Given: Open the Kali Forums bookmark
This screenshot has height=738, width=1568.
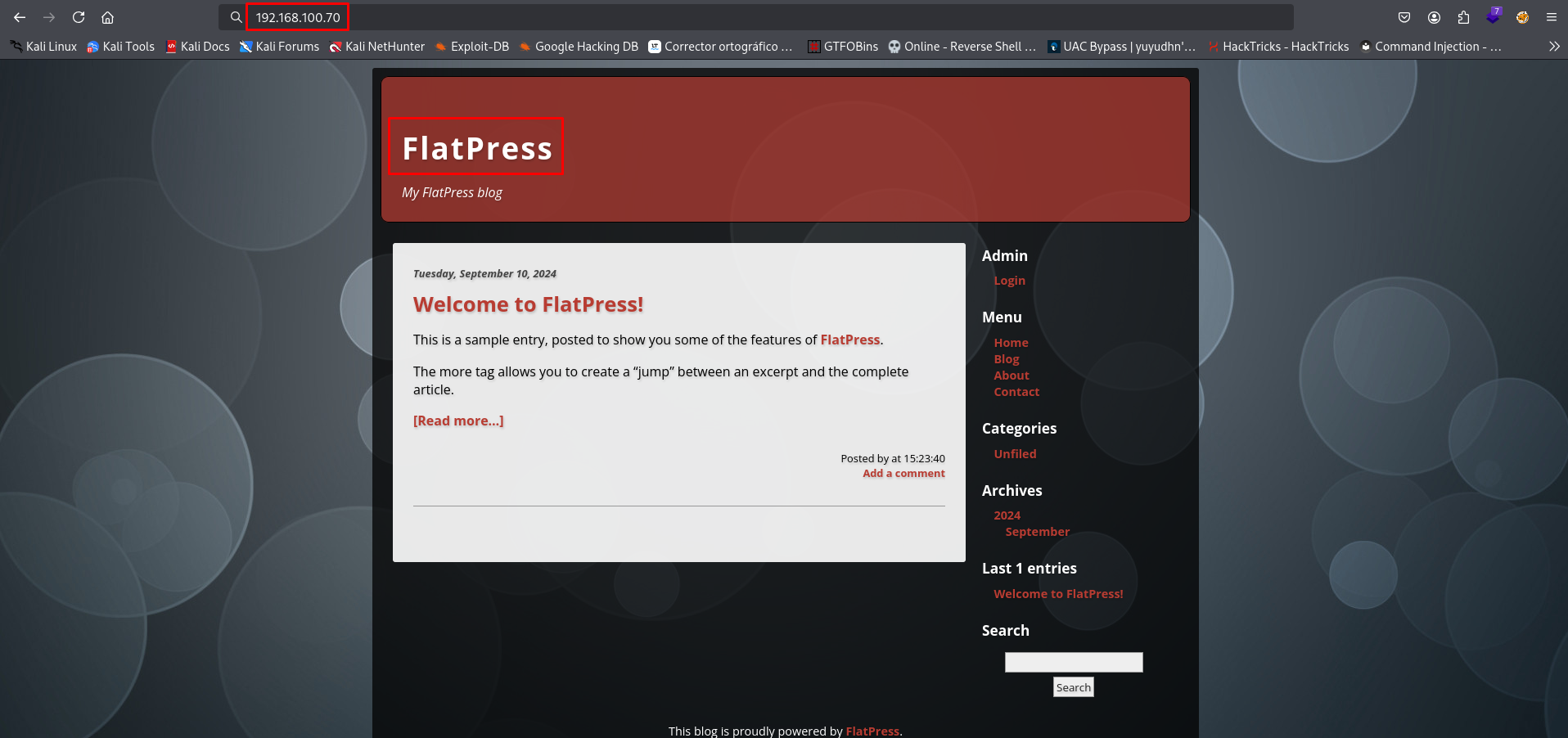Looking at the screenshot, I should [x=279, y=47].
